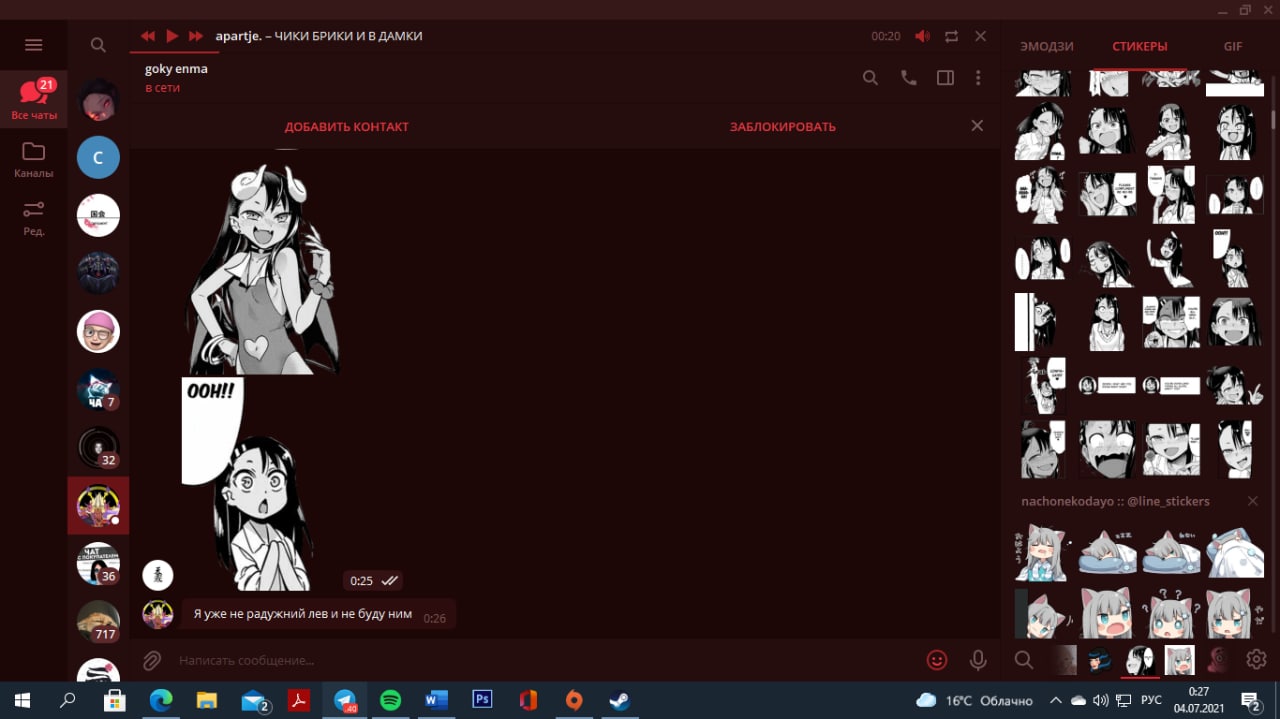Open Microsoft Edge from the taskbar
The width and height of the screenshot is (1280, 719).
(160, 700)
